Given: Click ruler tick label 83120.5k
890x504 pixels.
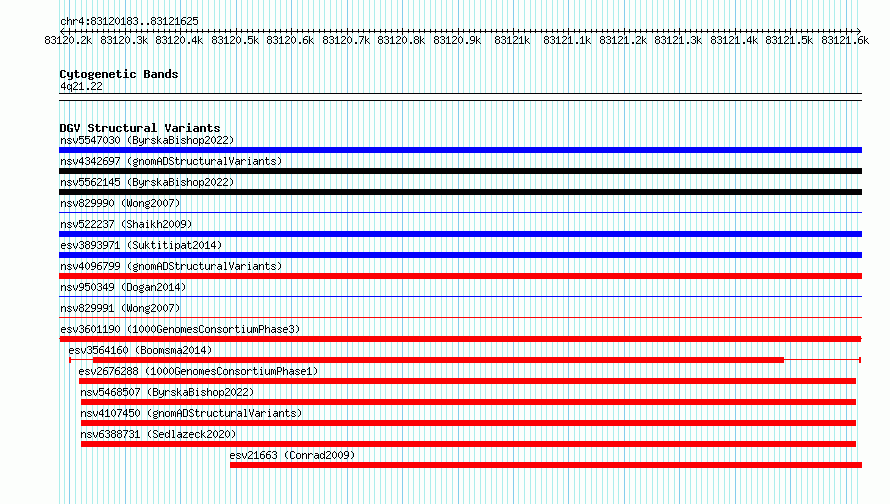Looking at the screenshot, I should [x=235, y=41].
